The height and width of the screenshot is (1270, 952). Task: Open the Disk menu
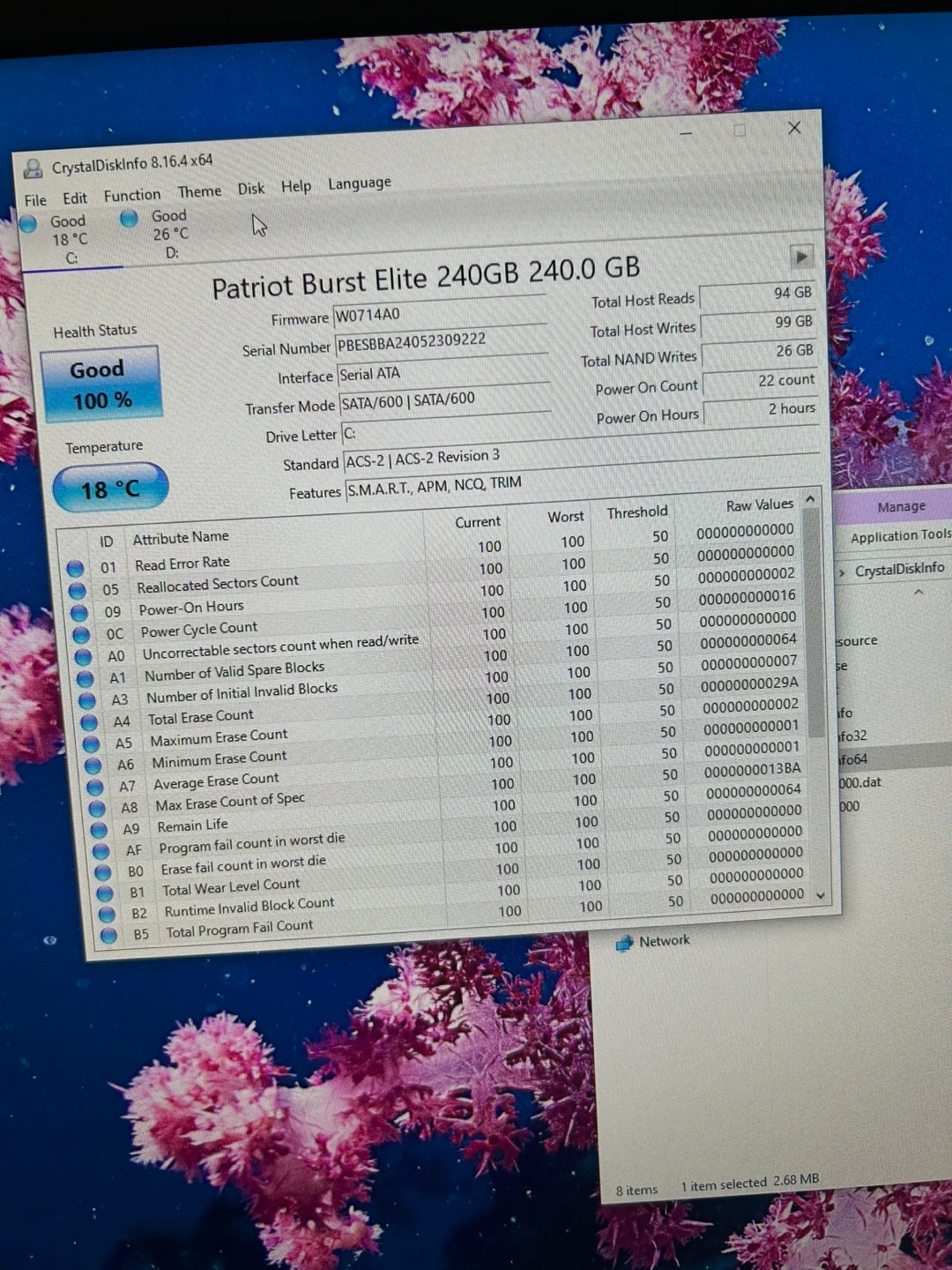coord(251,189)
